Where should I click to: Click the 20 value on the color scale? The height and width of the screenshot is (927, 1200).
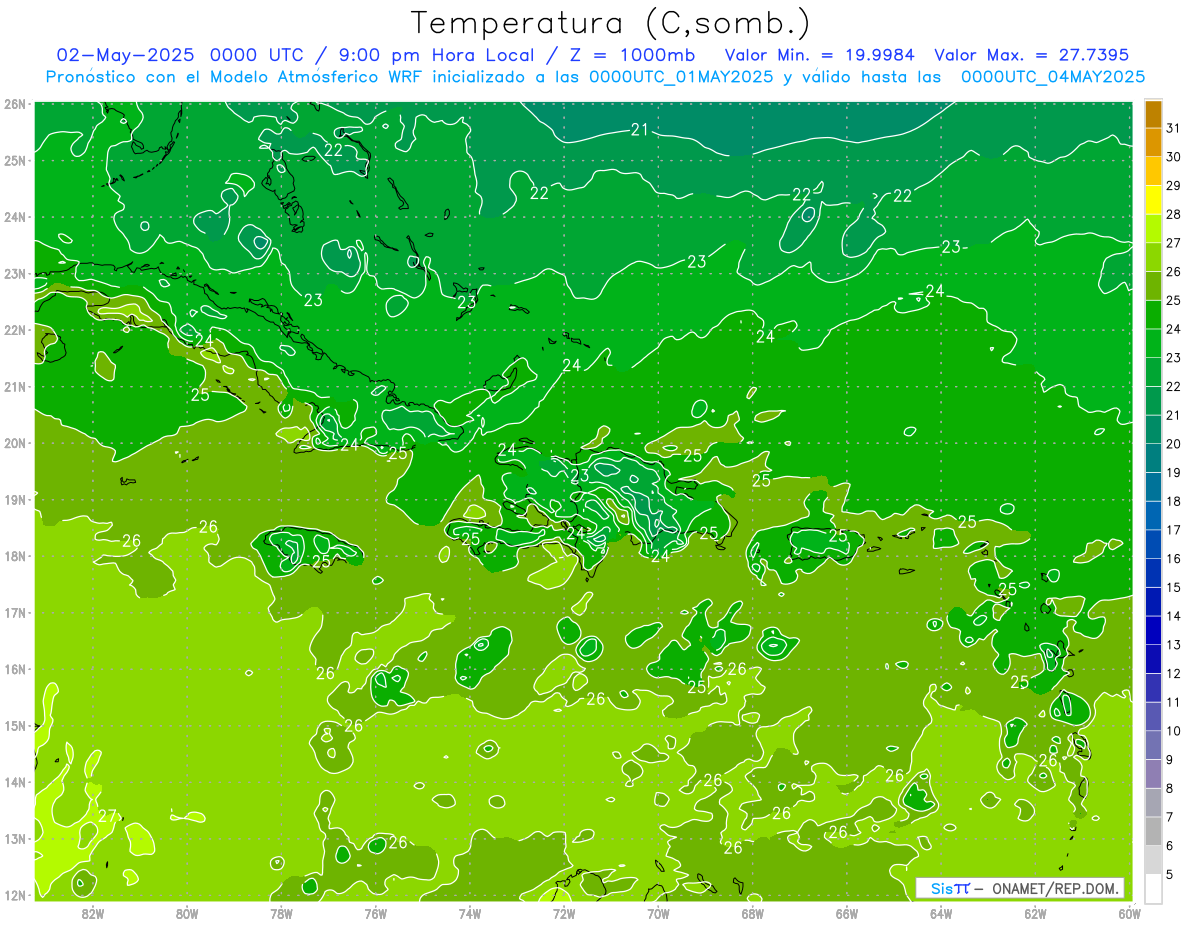(1173, 444)
